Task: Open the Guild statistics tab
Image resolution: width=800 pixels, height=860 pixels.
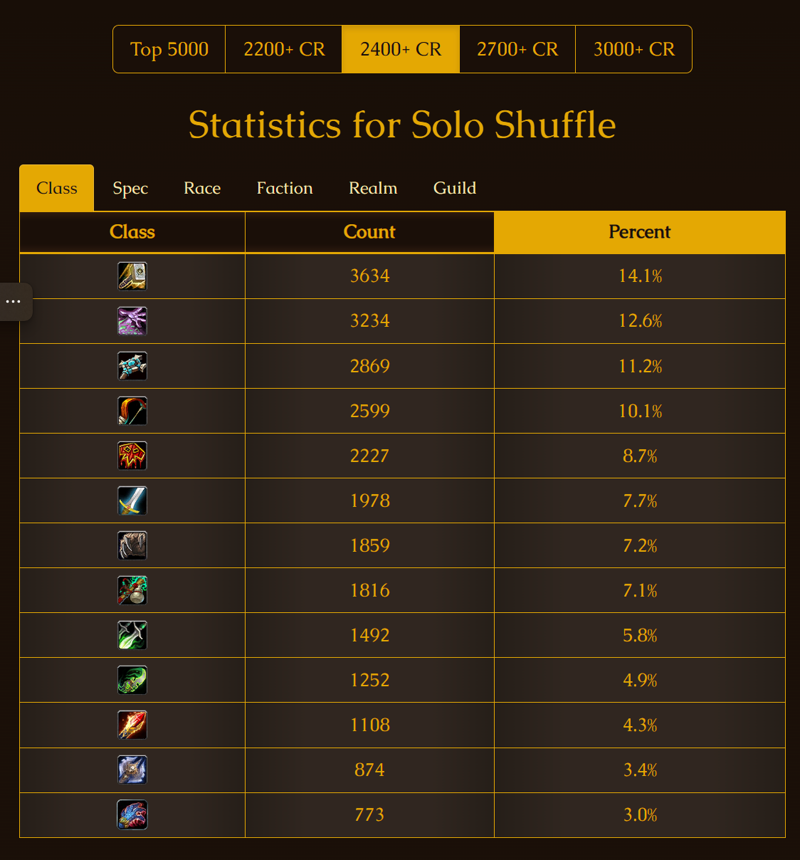Action: [455, 188]
